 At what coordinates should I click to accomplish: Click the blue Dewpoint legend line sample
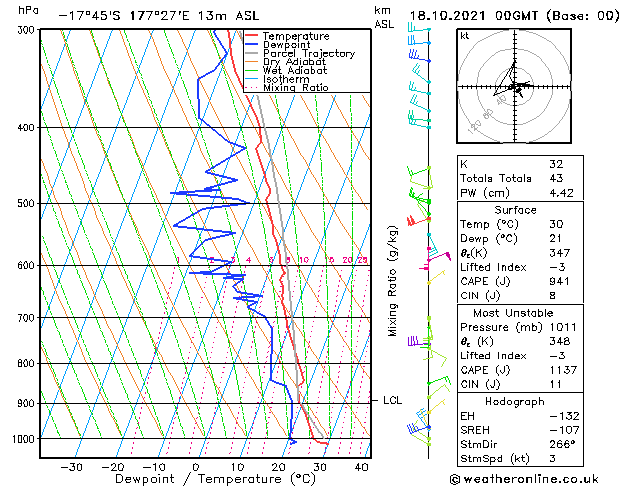pyautogui.click(x=252, y=44)
